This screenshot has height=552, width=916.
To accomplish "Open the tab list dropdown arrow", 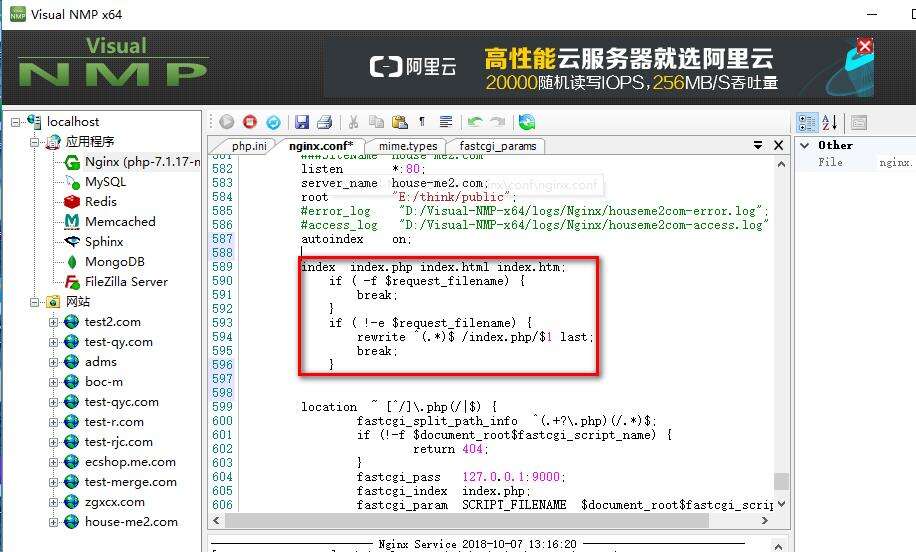I will (x=758, y=146).
